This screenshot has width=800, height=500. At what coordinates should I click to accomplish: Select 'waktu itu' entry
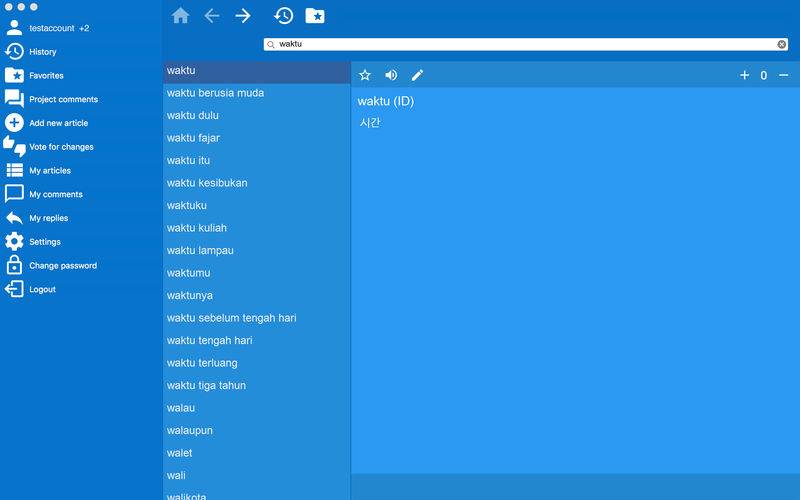(257, 160)
